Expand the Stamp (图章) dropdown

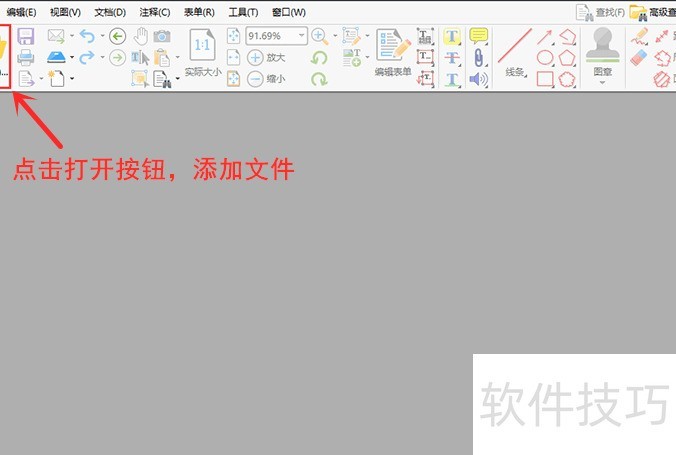(603, 82)
